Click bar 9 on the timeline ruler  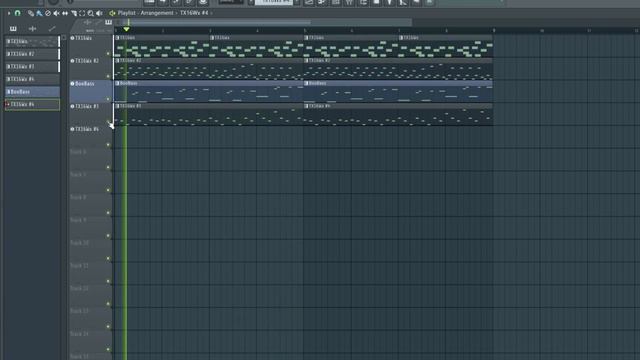coord(494,31)
